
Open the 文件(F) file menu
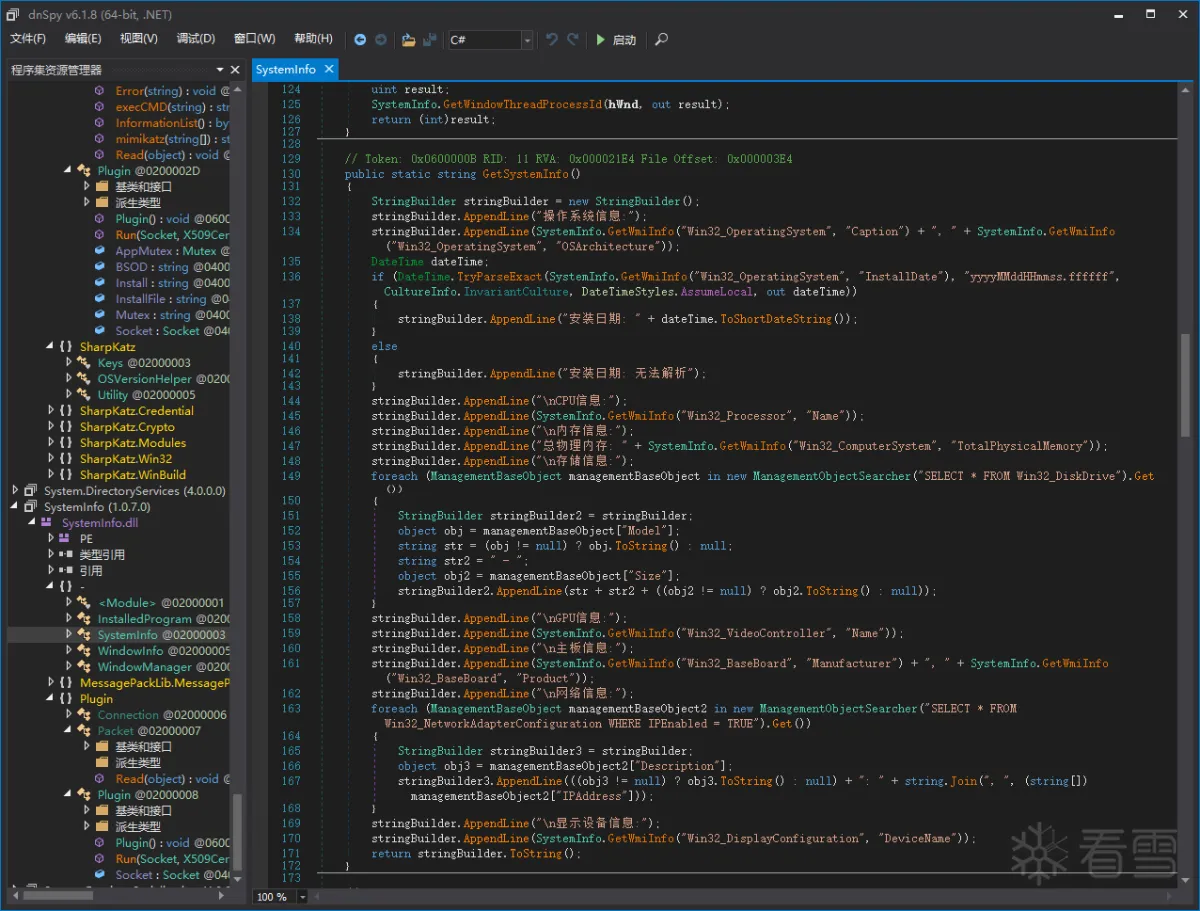pos(28,39)
